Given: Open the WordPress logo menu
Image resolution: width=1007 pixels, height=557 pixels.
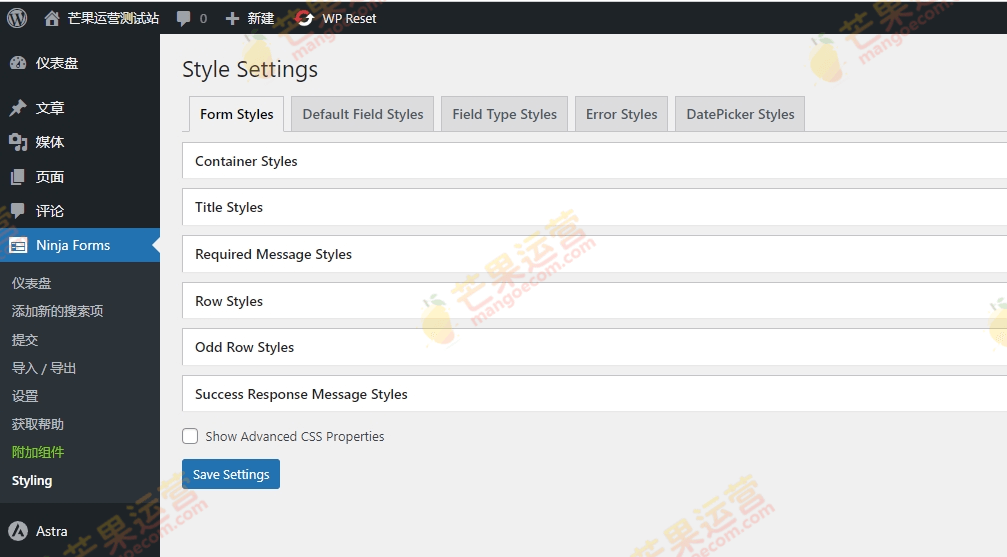Looking at the screenshot, I should 17,18.
